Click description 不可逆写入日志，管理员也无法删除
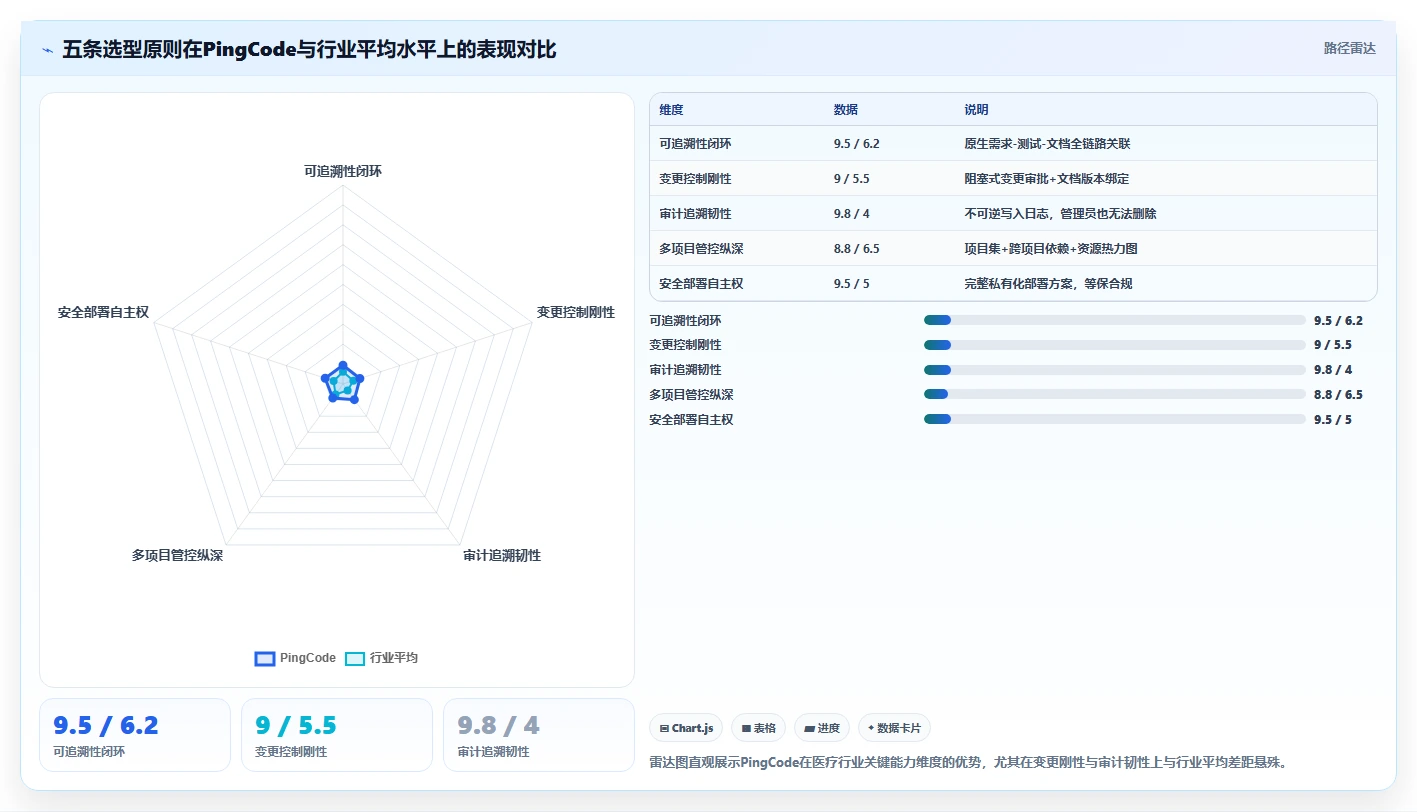The height and width of the screenshot is (812, 1417). (x=1060, y=214)
